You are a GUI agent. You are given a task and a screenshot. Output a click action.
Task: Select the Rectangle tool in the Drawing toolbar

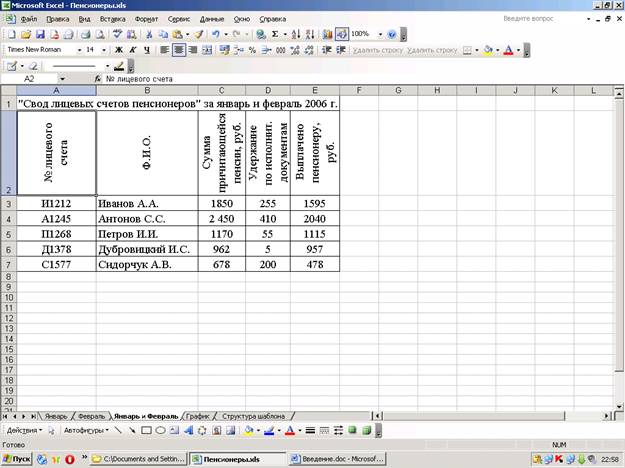coord(146,430)
